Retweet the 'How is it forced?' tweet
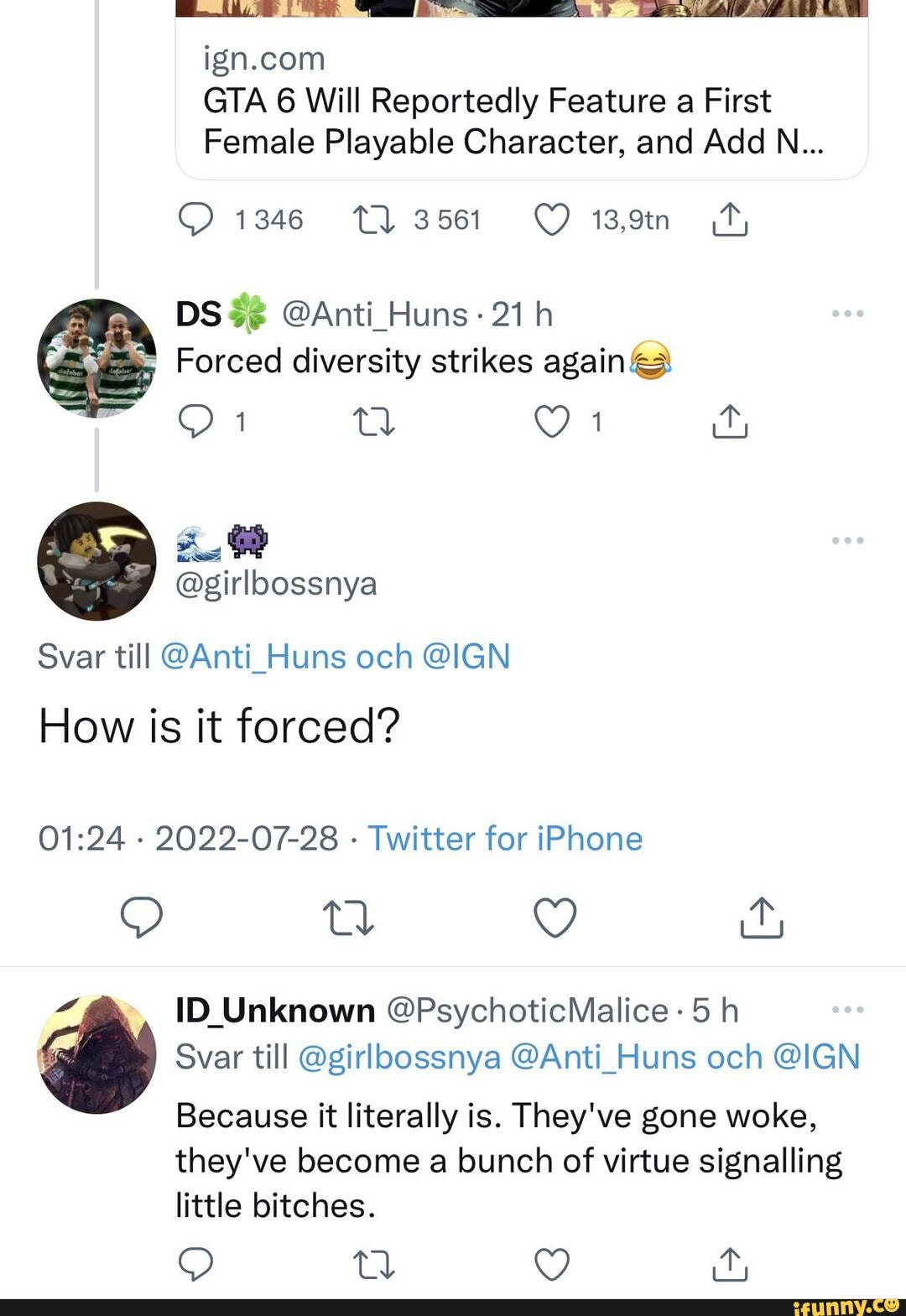The image size is (906, 1316). [x=348, y=917]
